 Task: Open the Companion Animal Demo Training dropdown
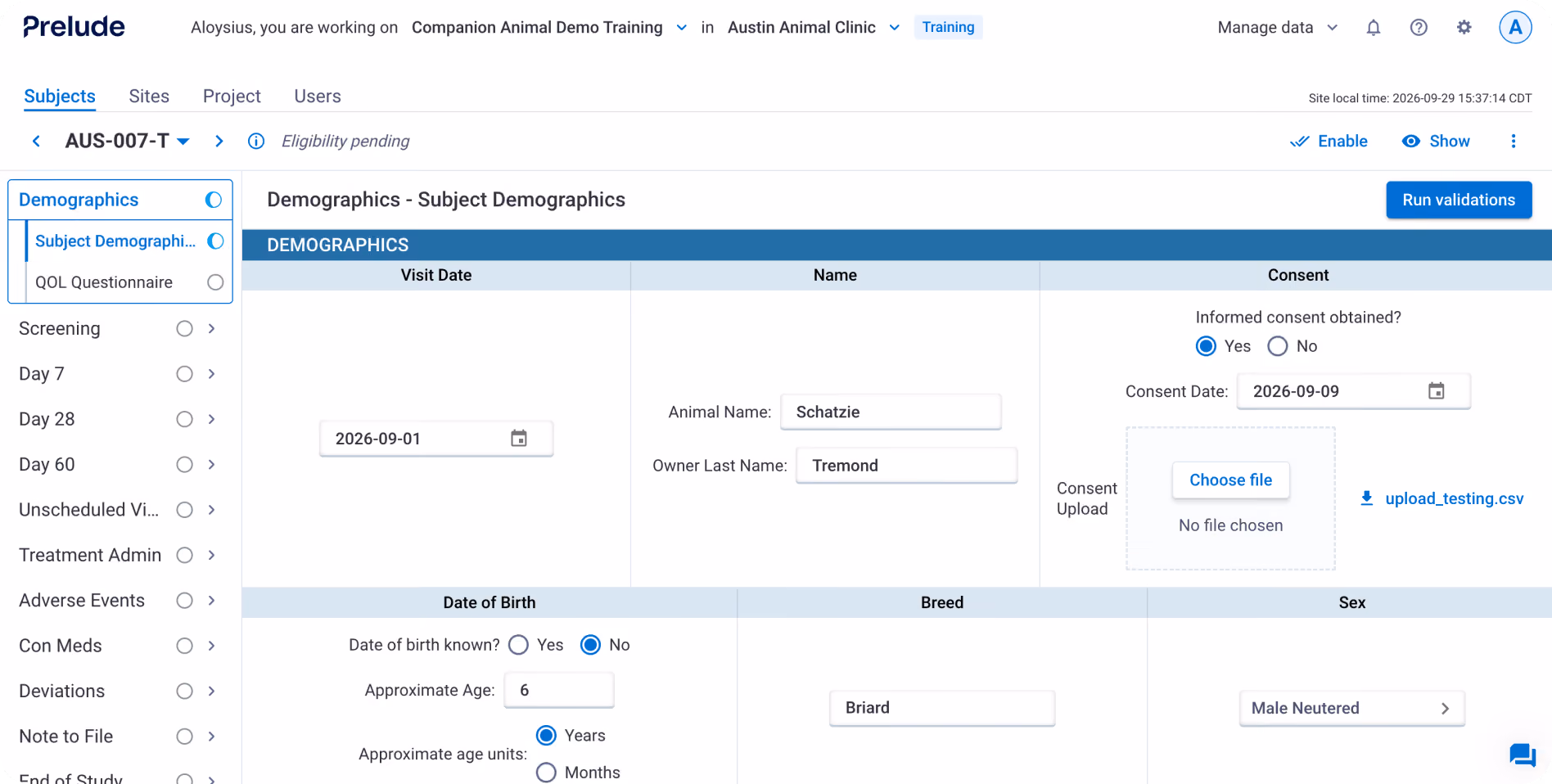549,27
